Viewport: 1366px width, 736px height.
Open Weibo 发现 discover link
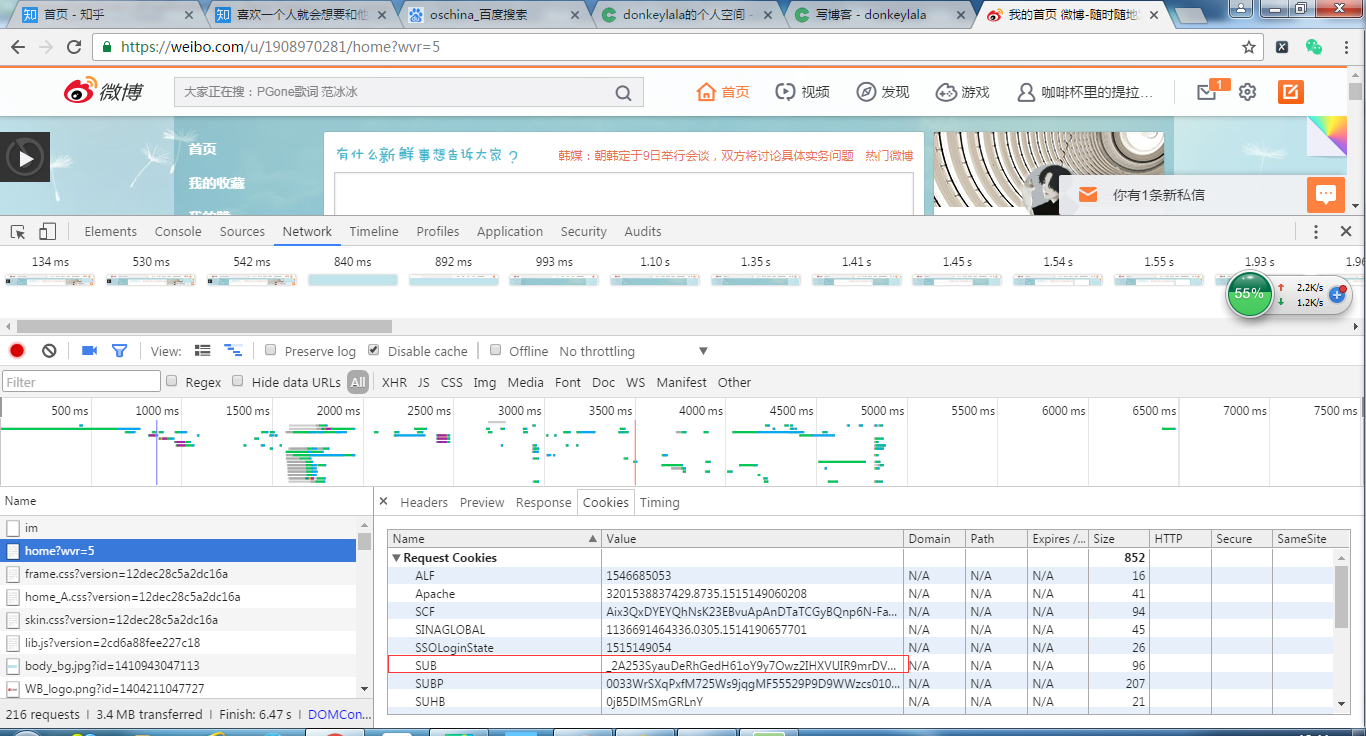coord(883,92)
